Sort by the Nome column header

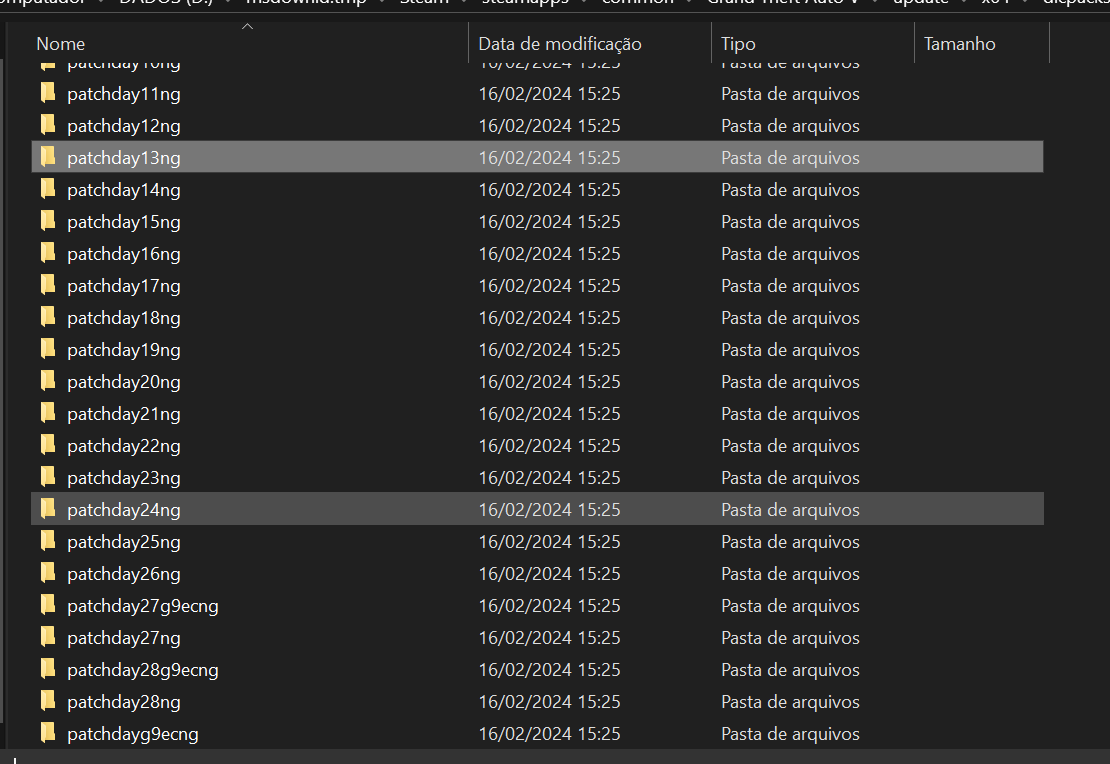coord(61,44)
